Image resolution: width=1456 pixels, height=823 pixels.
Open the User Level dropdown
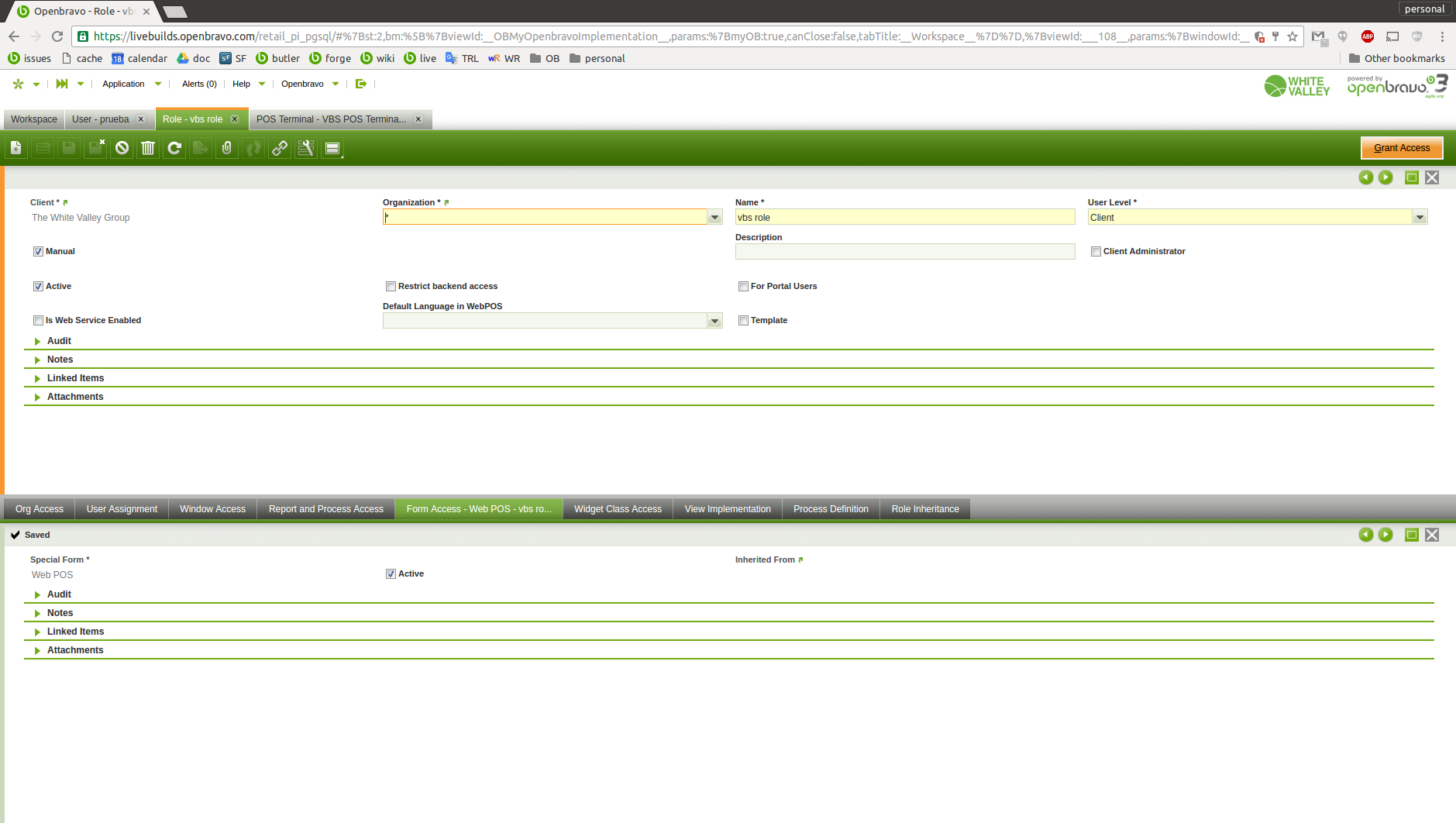[x=1420, y=218]
